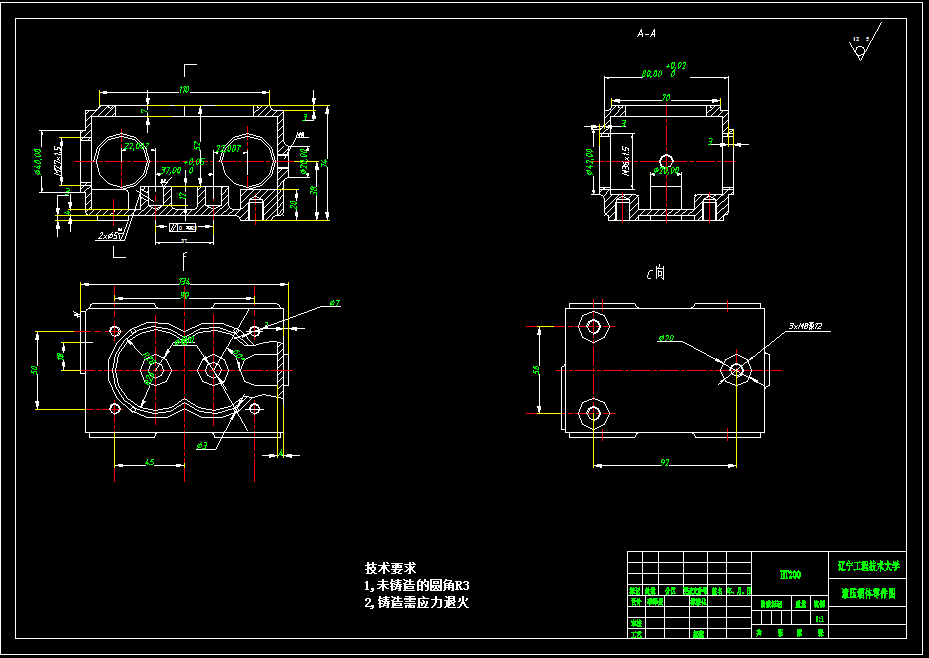Click the 3×M8深12 threaded hole callout
The height and width of the screenshot is (658, 929).
pyautogui.click(x=803, y=325)
